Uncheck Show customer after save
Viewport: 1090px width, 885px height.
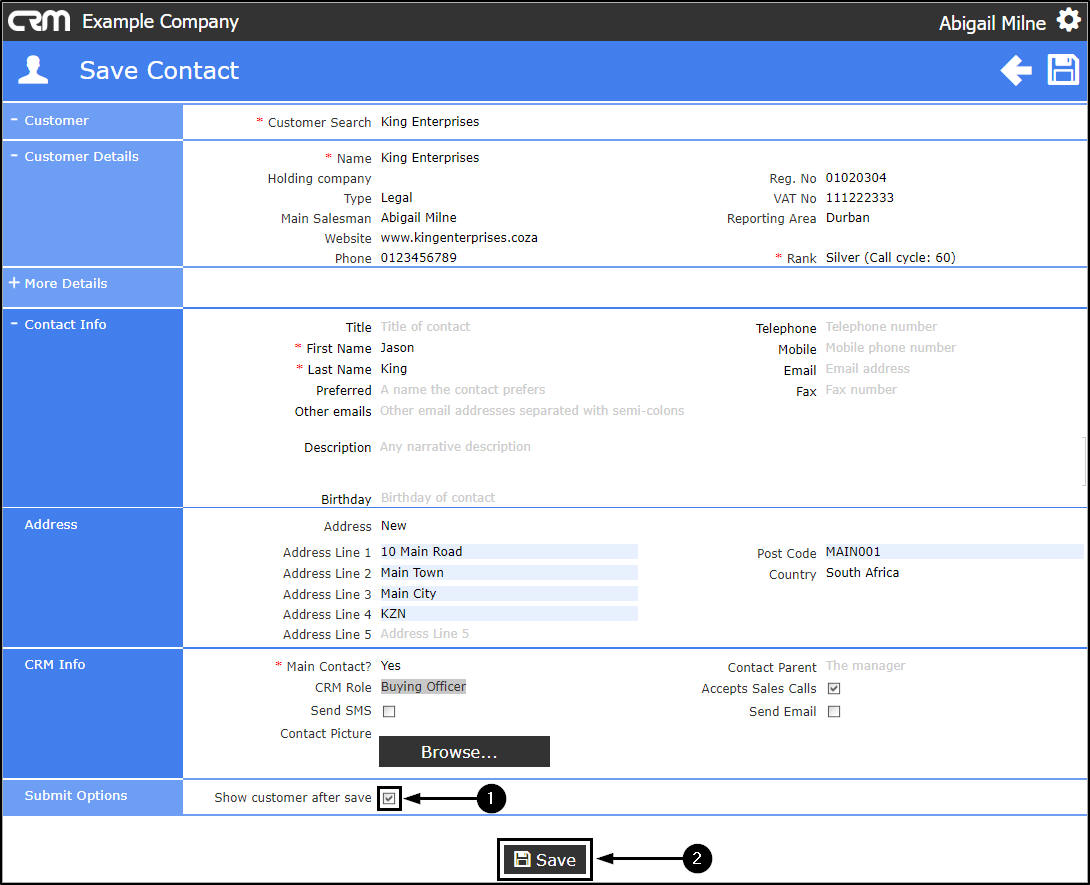[389, 798]
